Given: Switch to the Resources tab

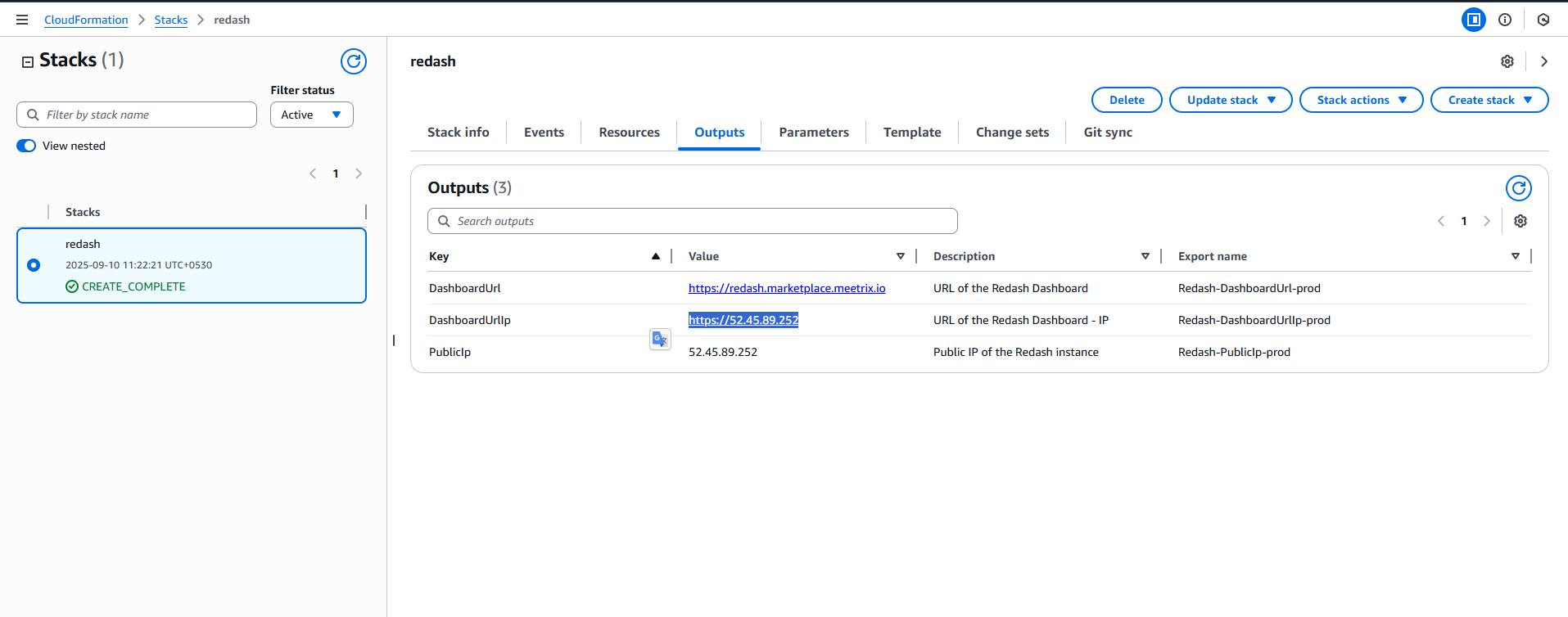Looking at the screenshot, I should (630, 132).
